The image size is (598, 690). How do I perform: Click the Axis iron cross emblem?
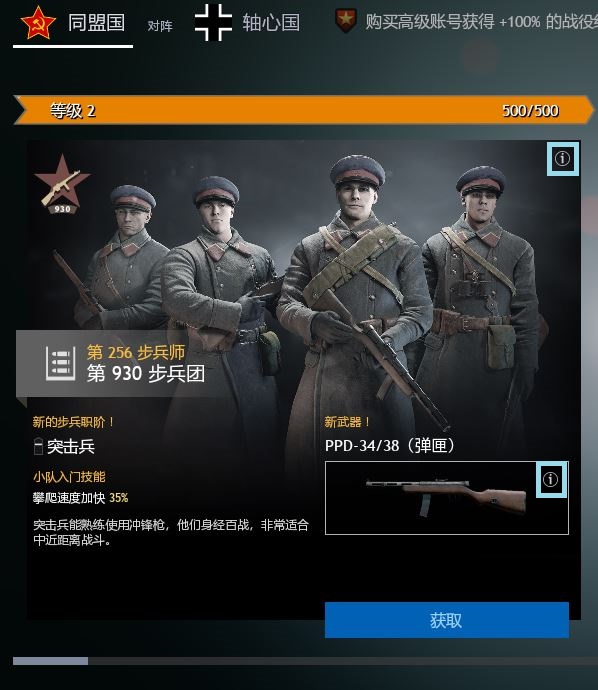(x=213, y=22)
